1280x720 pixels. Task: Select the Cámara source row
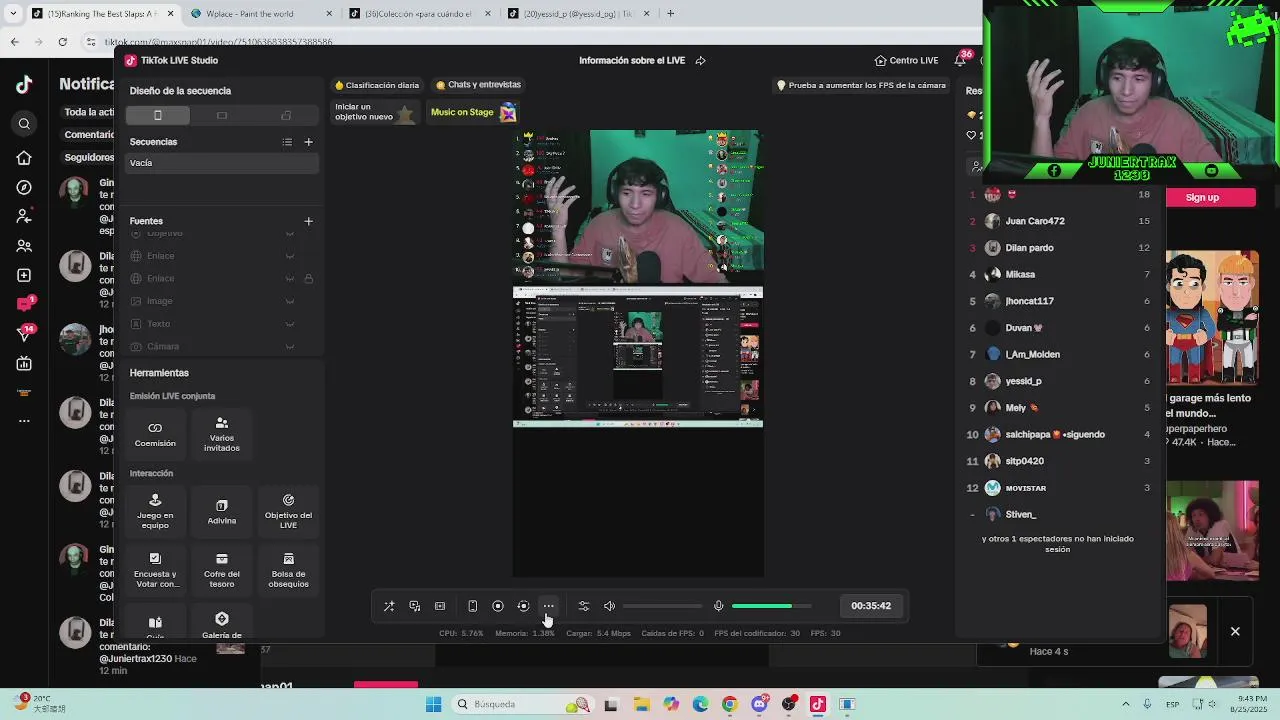tap(222, 346)
